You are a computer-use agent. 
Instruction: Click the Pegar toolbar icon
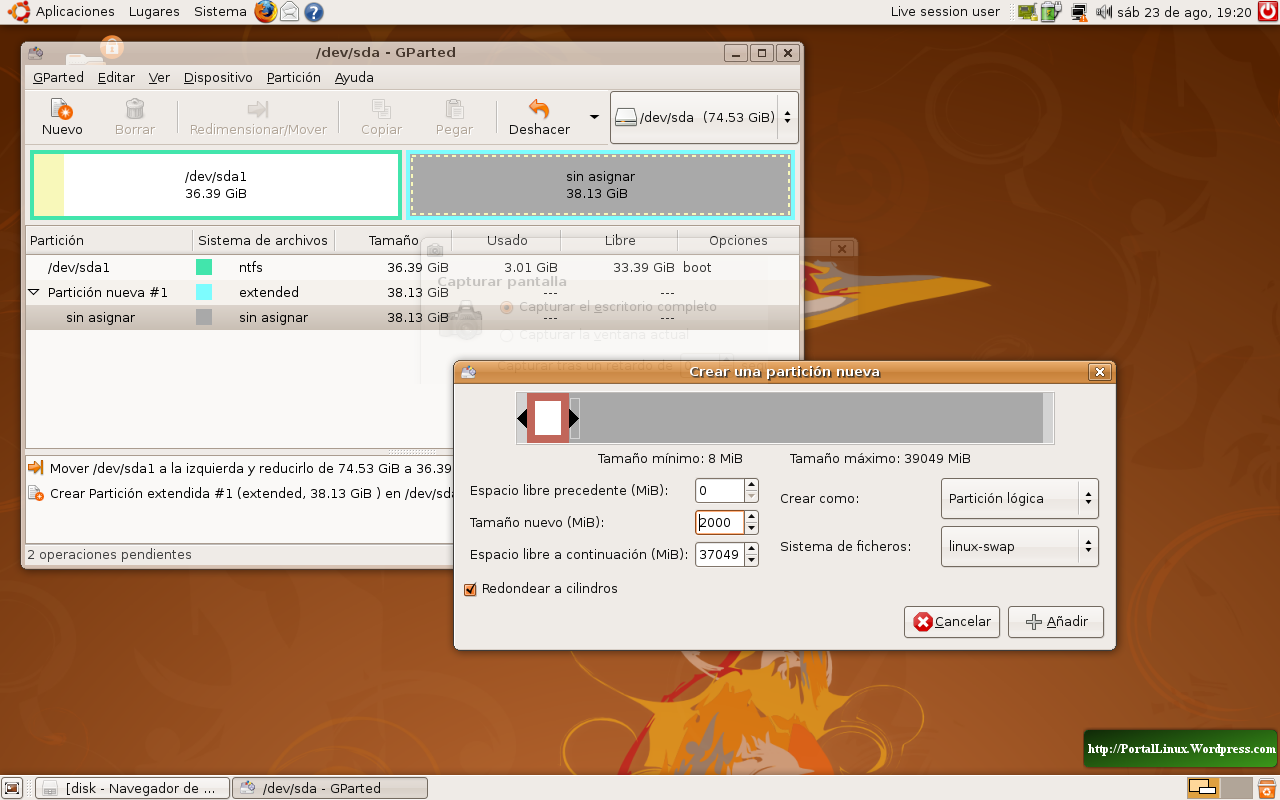[454, 109]
